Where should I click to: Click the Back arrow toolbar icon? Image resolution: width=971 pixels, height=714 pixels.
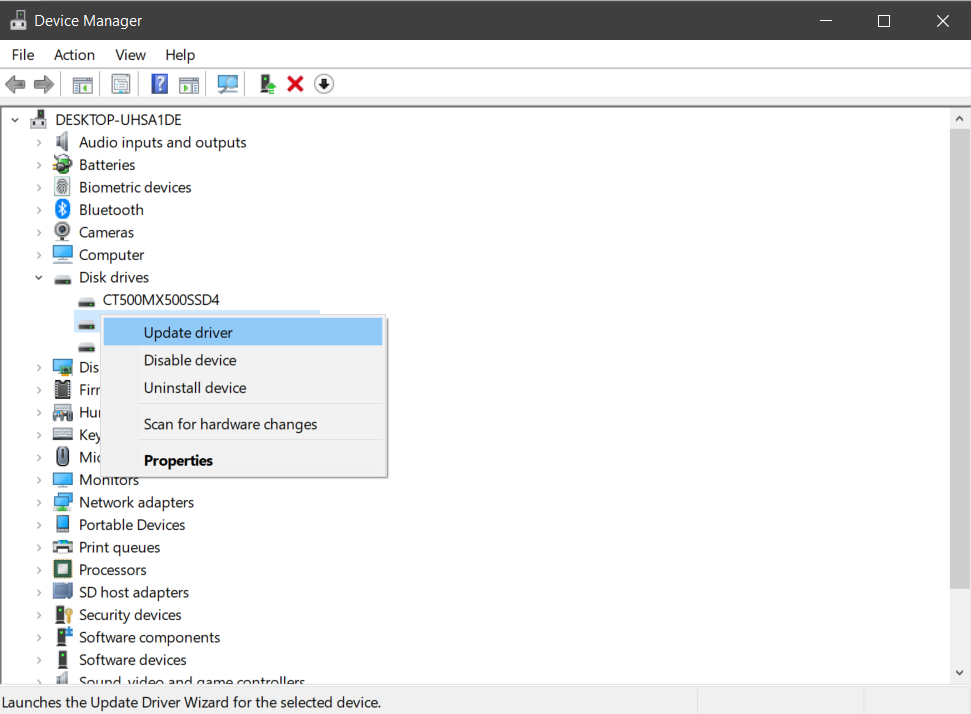tap(15, 84)
